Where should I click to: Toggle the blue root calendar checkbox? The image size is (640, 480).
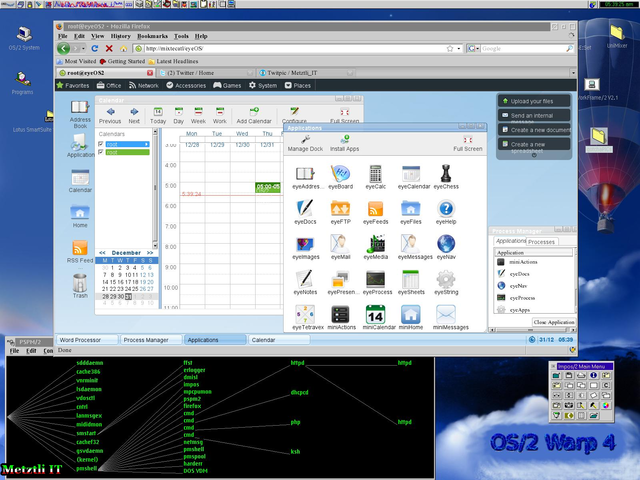coord(101,144)
